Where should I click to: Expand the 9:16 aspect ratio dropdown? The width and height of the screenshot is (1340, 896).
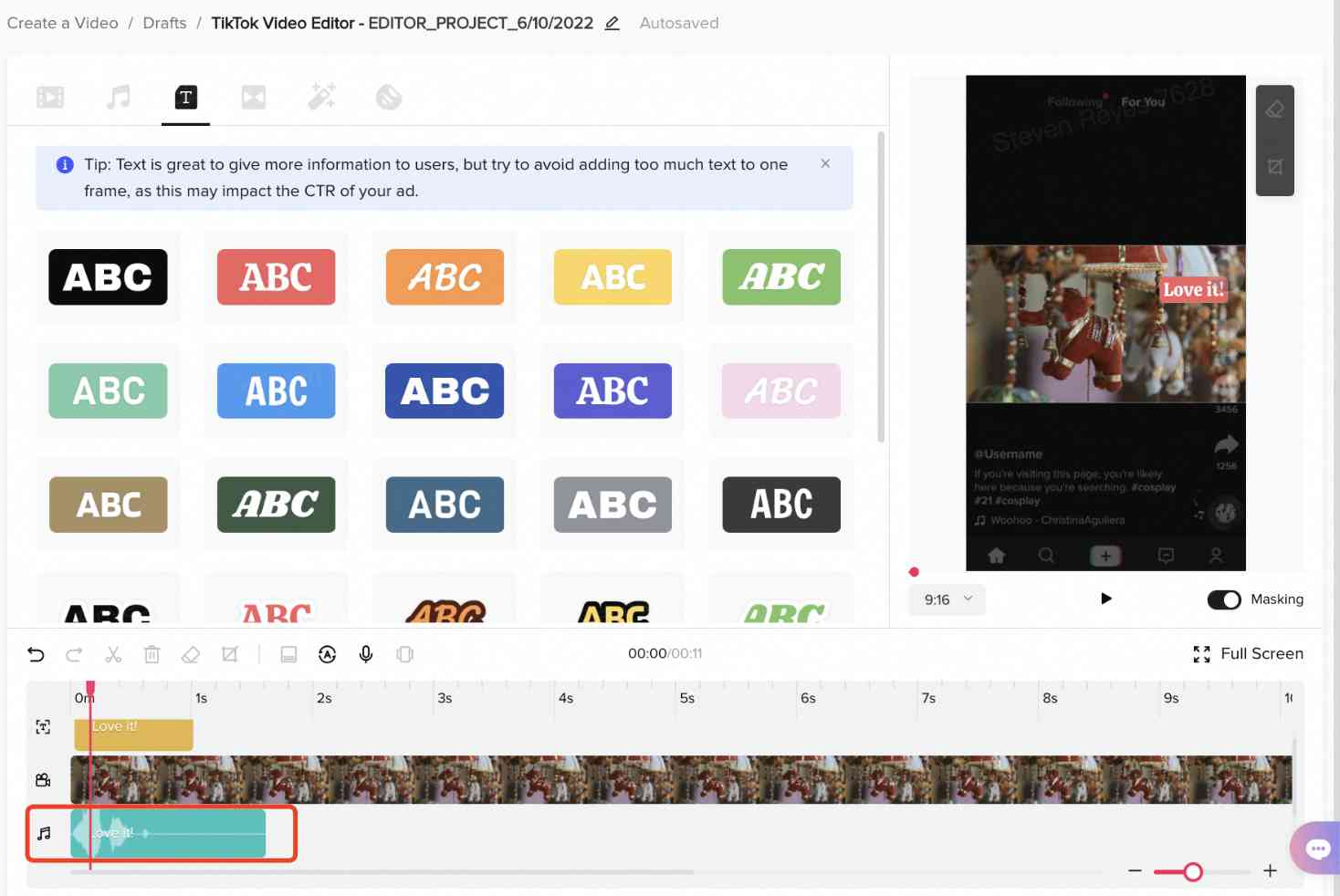(x=947, y=599)
